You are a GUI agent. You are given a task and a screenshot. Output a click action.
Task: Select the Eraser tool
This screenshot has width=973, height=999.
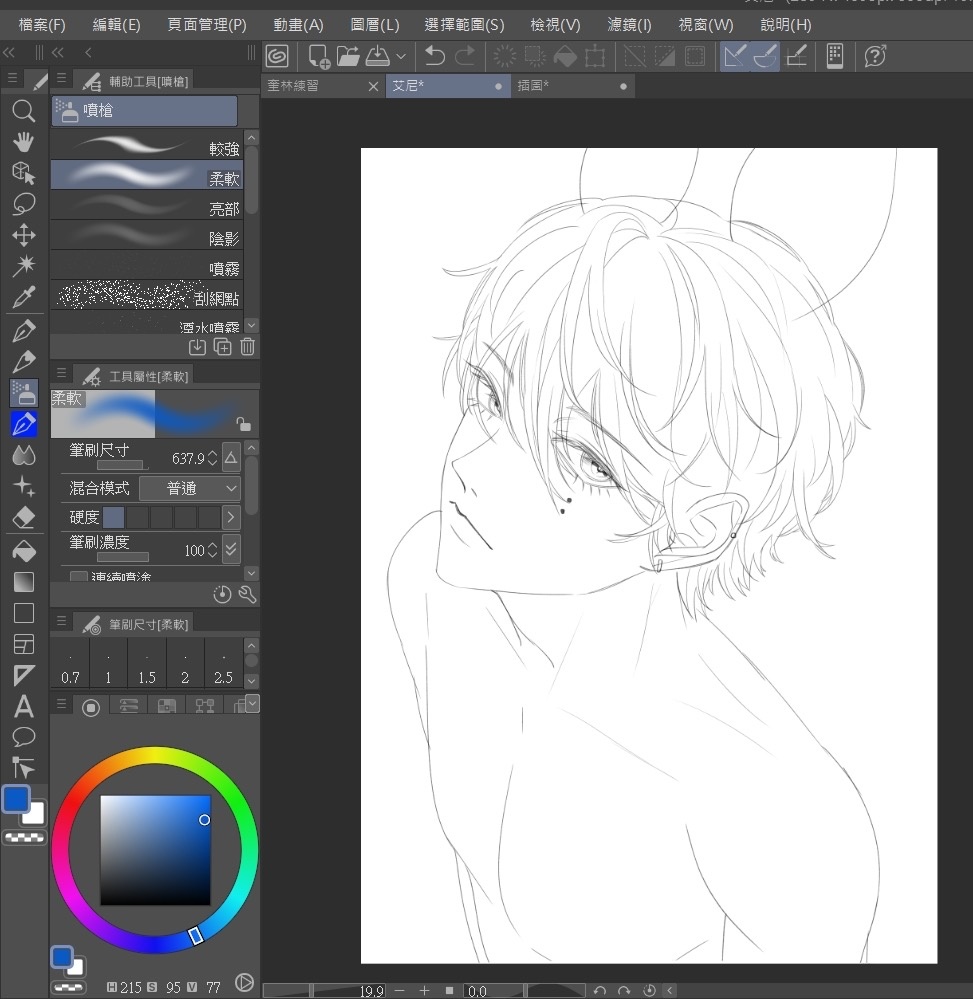24,517
